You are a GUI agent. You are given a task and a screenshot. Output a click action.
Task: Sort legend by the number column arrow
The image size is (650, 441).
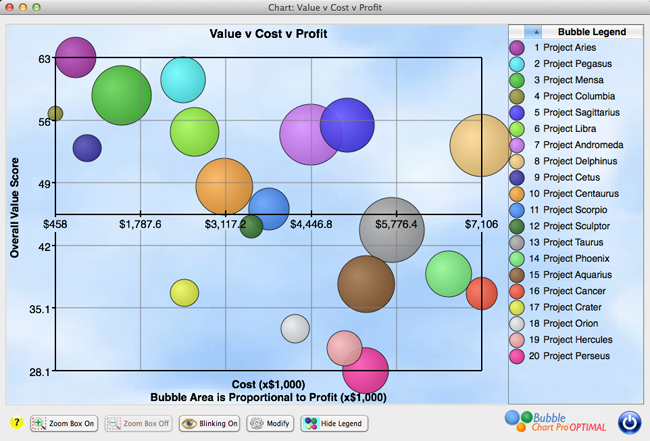point(526,32)
